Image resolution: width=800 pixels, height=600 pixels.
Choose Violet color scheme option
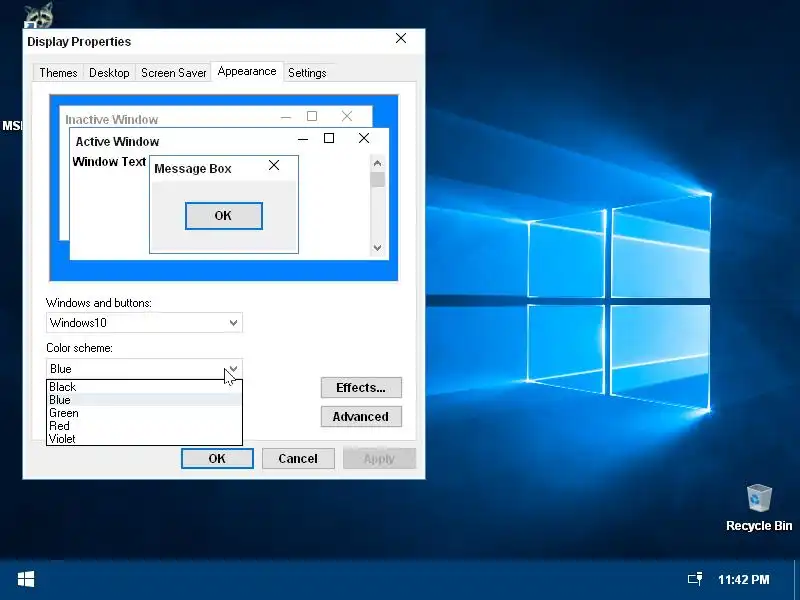click(144, 439)
